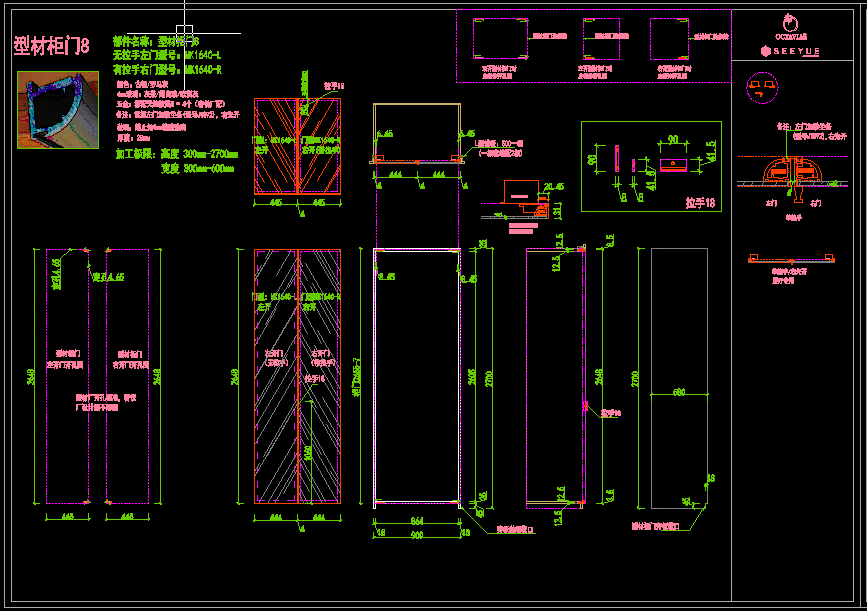Select the pink title text 型材柜门8

[52, 46]
